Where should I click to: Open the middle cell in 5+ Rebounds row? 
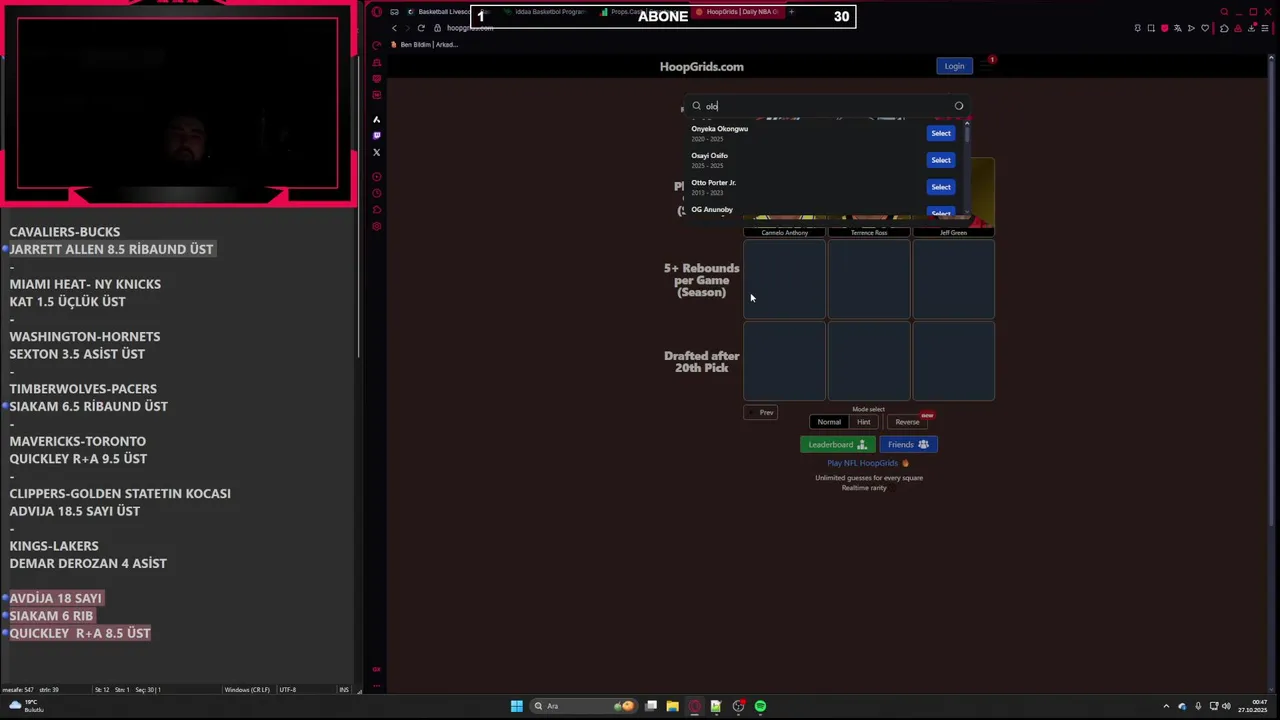[x=869, y=279]
